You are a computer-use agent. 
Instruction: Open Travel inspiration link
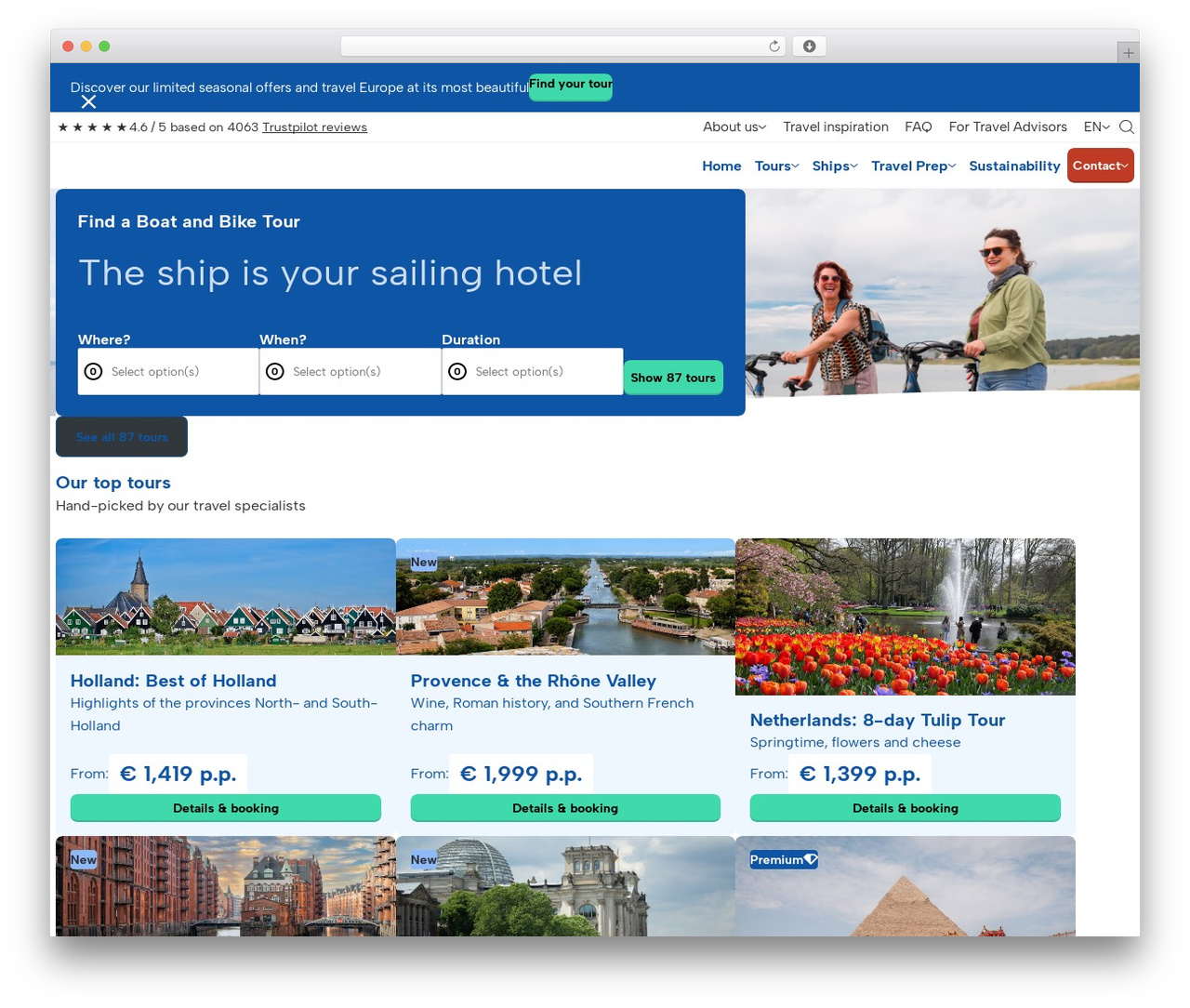tap(836, 127)
